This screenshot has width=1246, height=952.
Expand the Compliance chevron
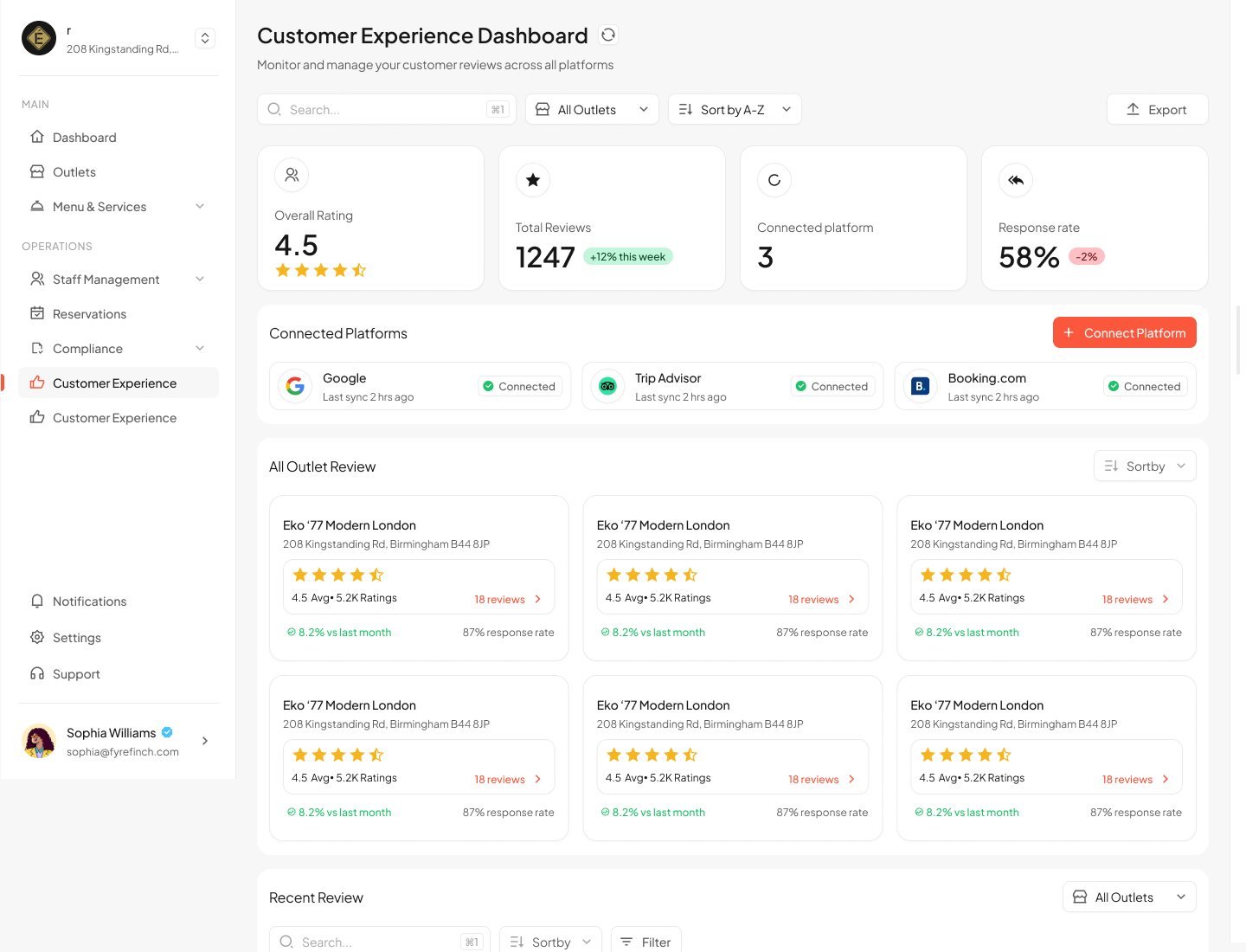[x=200, y=348]
